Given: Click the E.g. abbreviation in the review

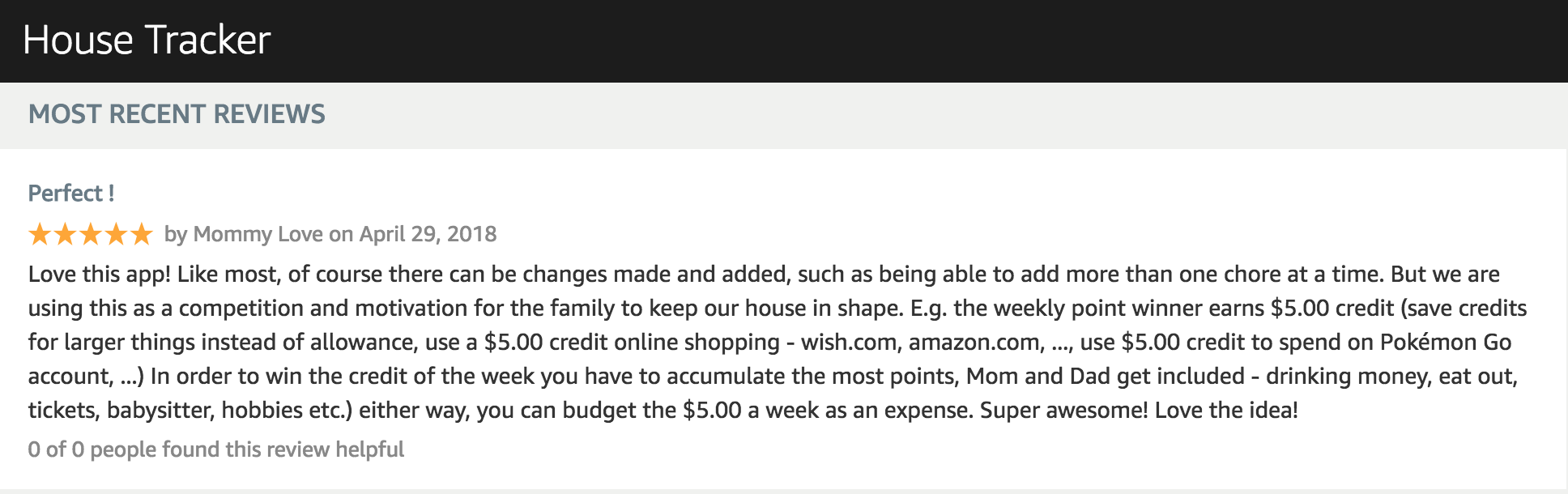Looking at the screenshot, I should click(929, 309).
